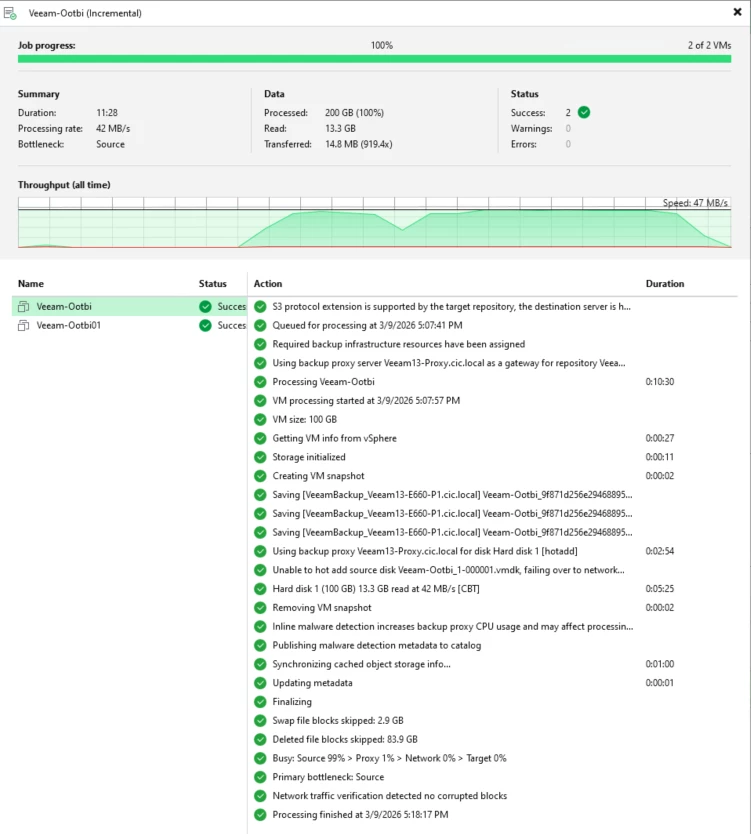
Task: Click the 0:01:00 duration value
Action: [660, 664]
